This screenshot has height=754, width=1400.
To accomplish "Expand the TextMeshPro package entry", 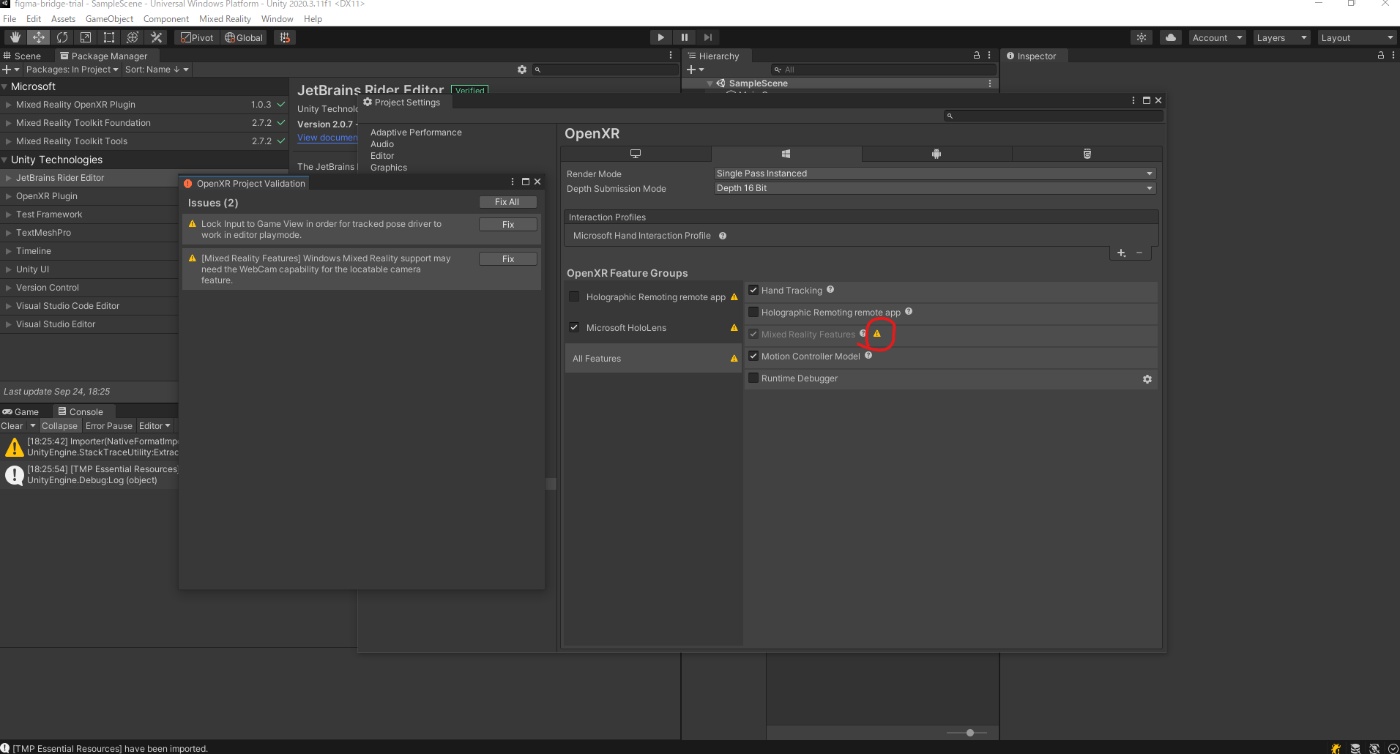I will [x=8, y=232].
